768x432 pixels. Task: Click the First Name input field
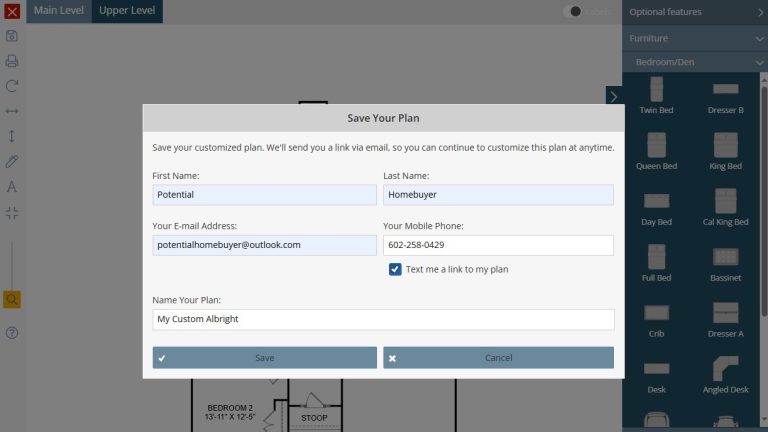coord(264,194)
